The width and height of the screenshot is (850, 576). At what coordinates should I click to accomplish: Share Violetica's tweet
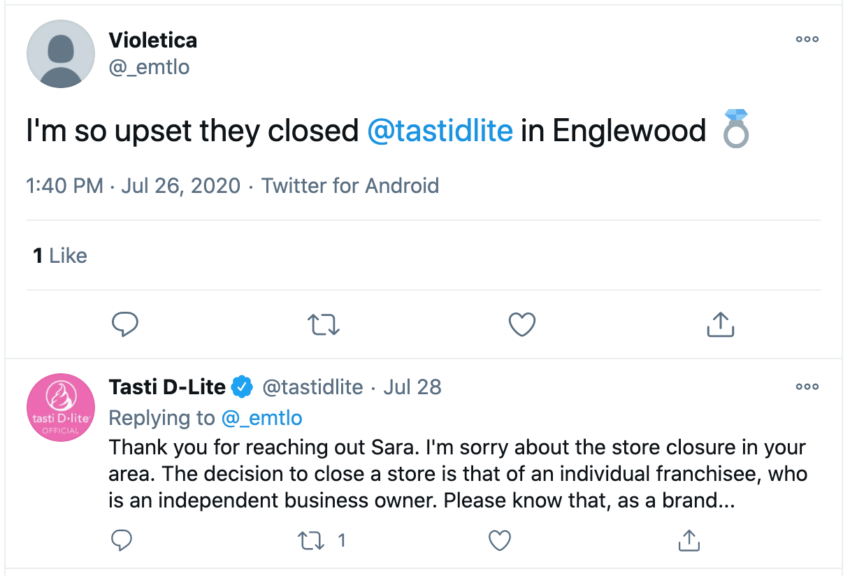(x=721, y=324)
